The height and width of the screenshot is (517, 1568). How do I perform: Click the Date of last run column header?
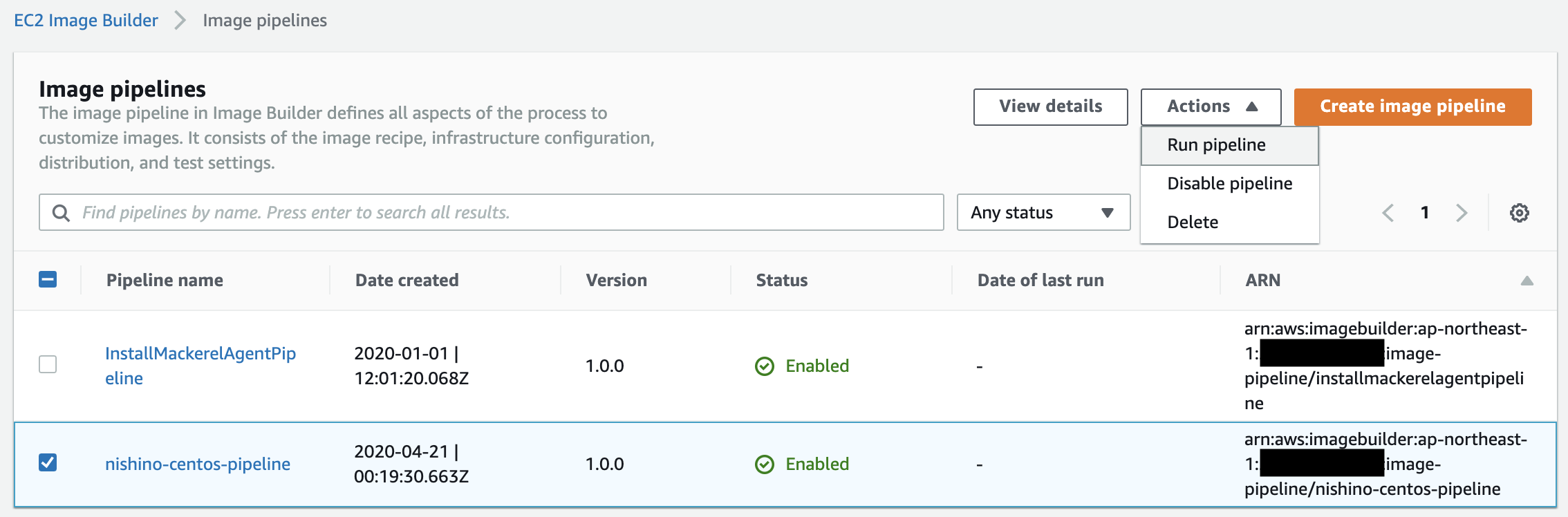1040,281
